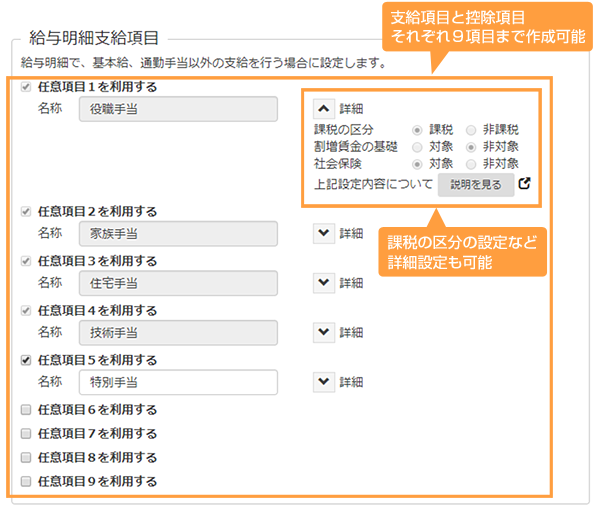Select 非課税 radio for 課税の区分
The width and height of the screenshot is (600, 509).
point(471,130)
